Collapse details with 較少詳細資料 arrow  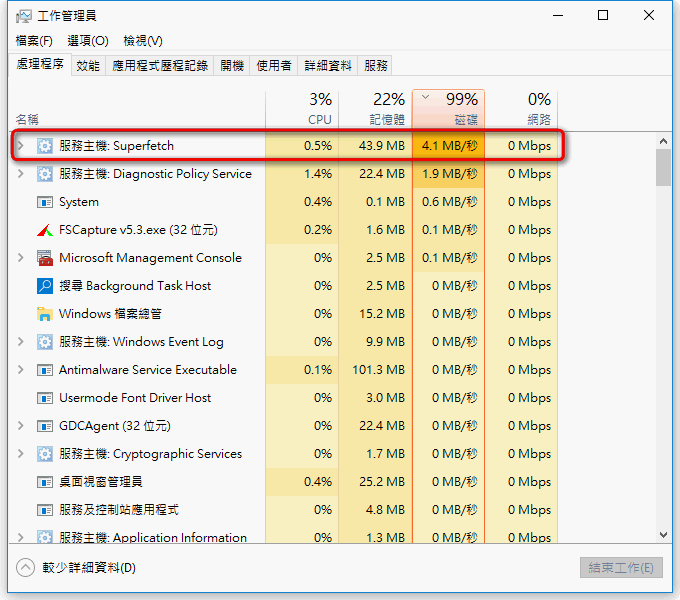pos(25,567)
